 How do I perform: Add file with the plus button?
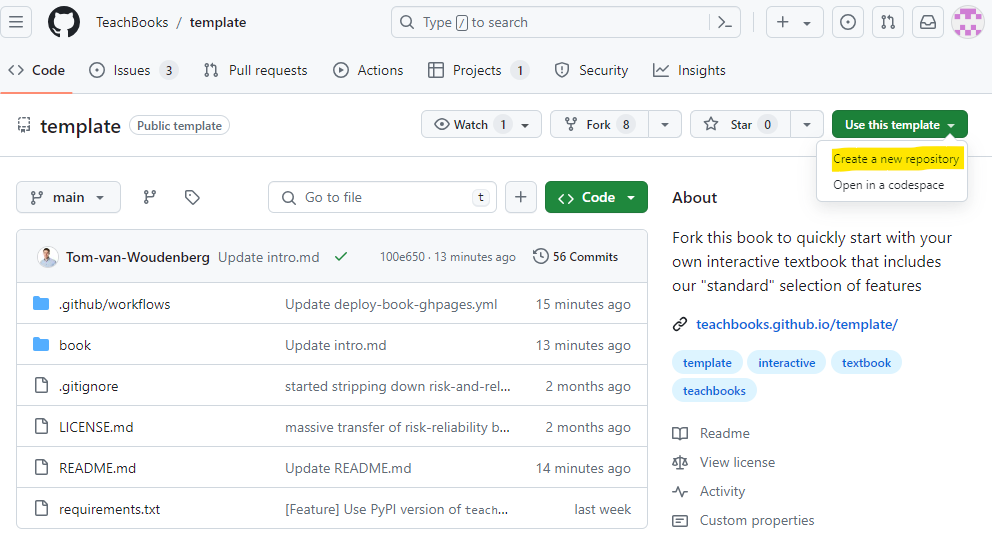(521, 197)
